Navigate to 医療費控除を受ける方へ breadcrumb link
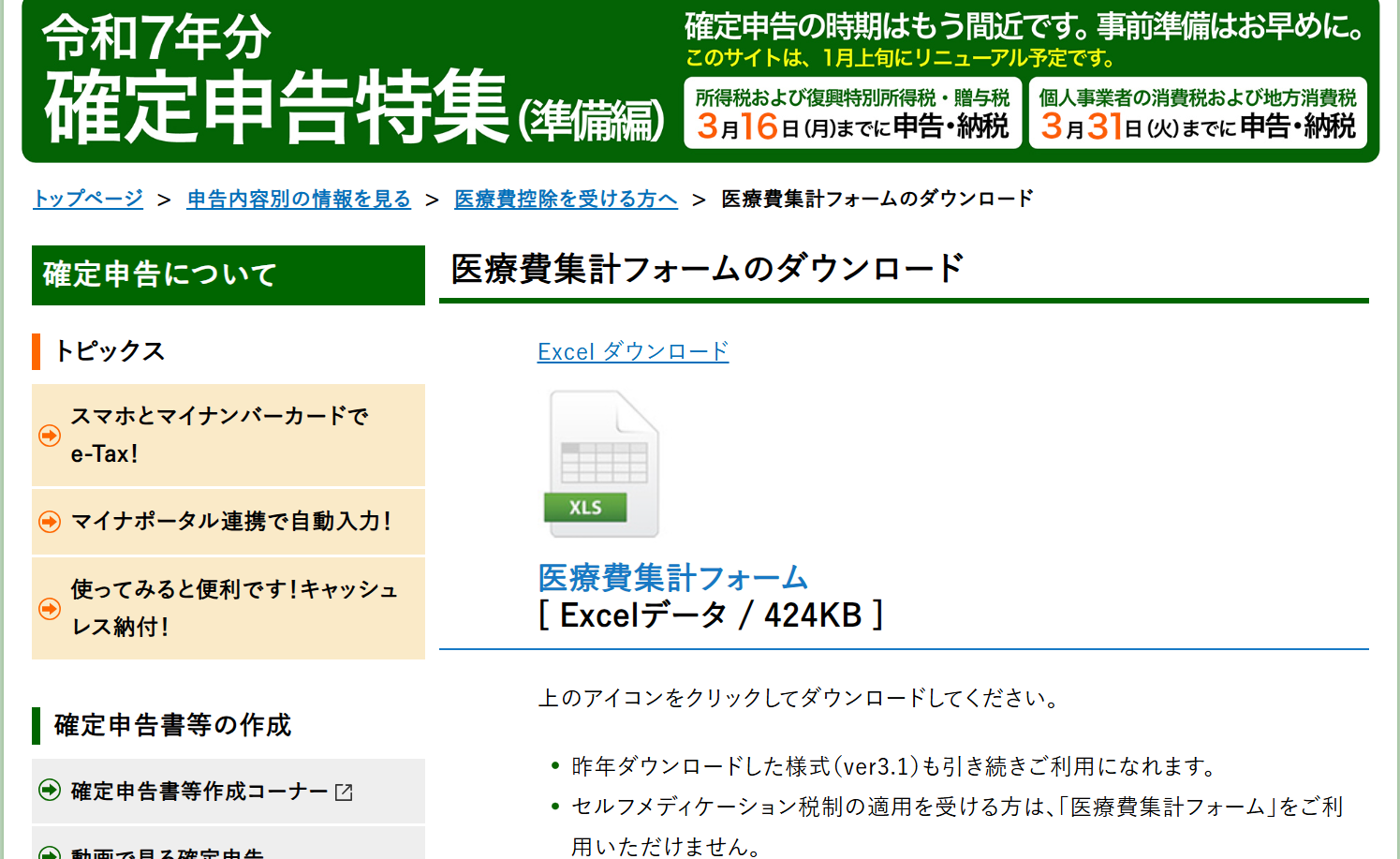 tap(566, 199)
